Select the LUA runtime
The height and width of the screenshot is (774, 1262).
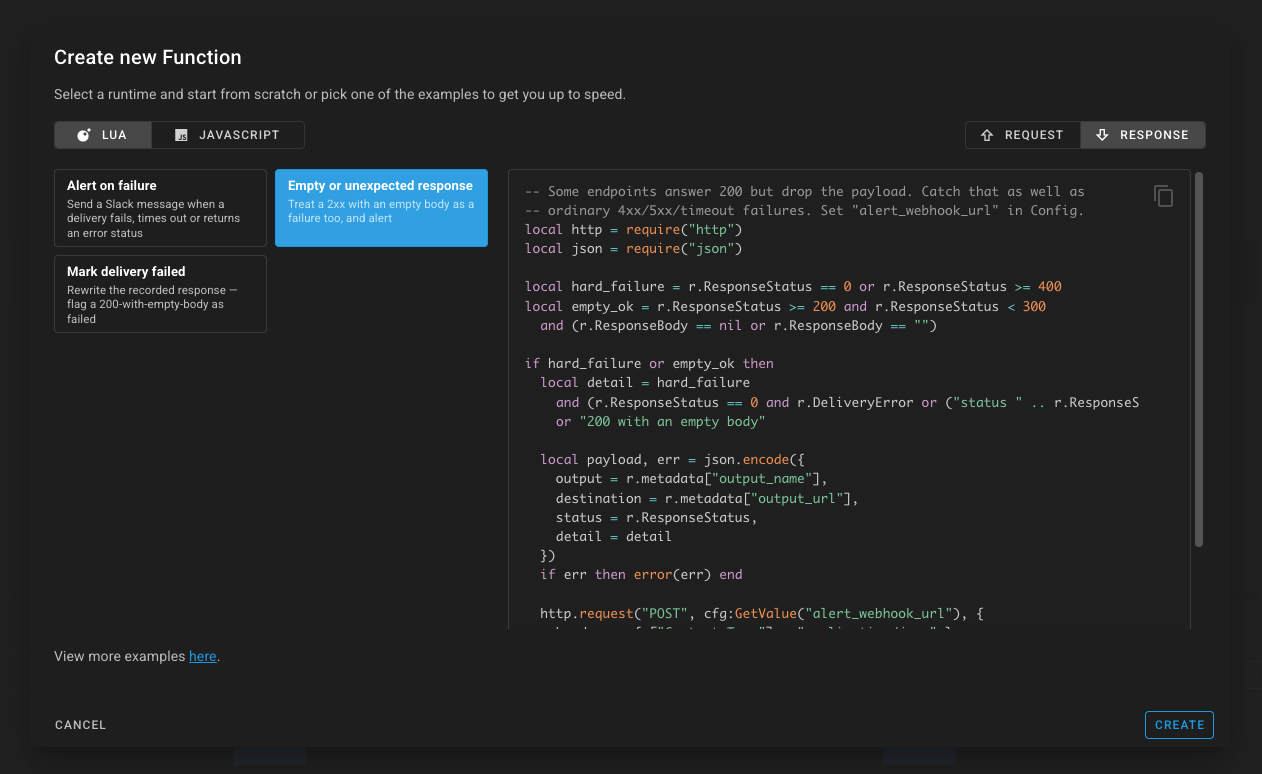point(103,135)
